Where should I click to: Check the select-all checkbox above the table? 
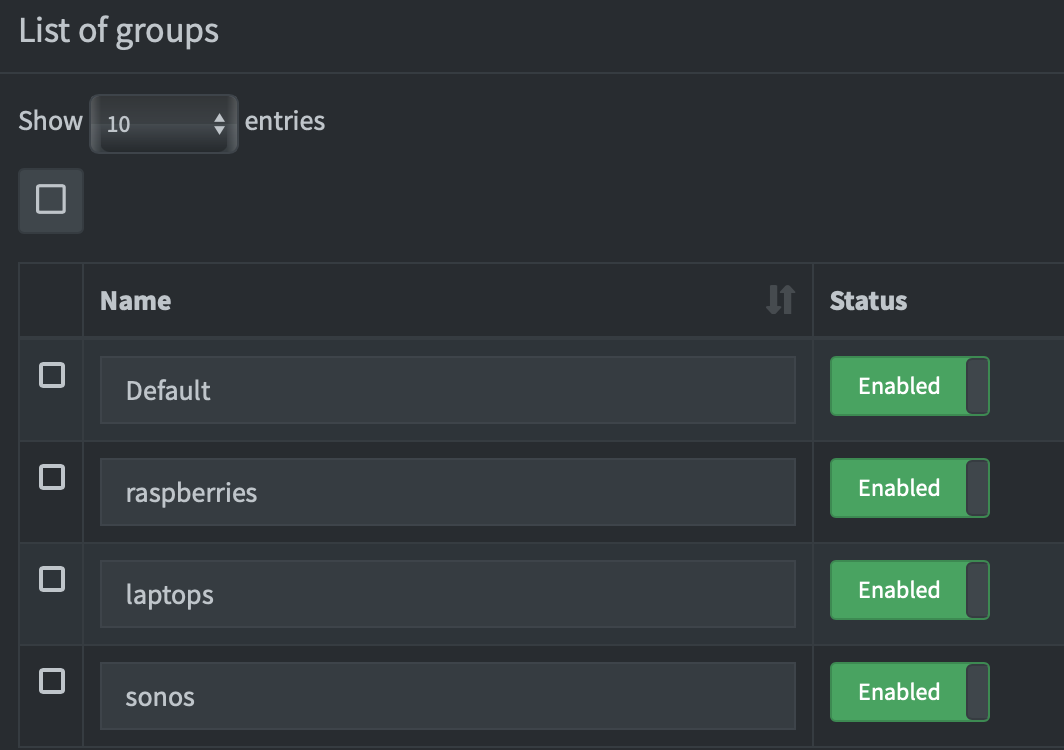(50, 200)
